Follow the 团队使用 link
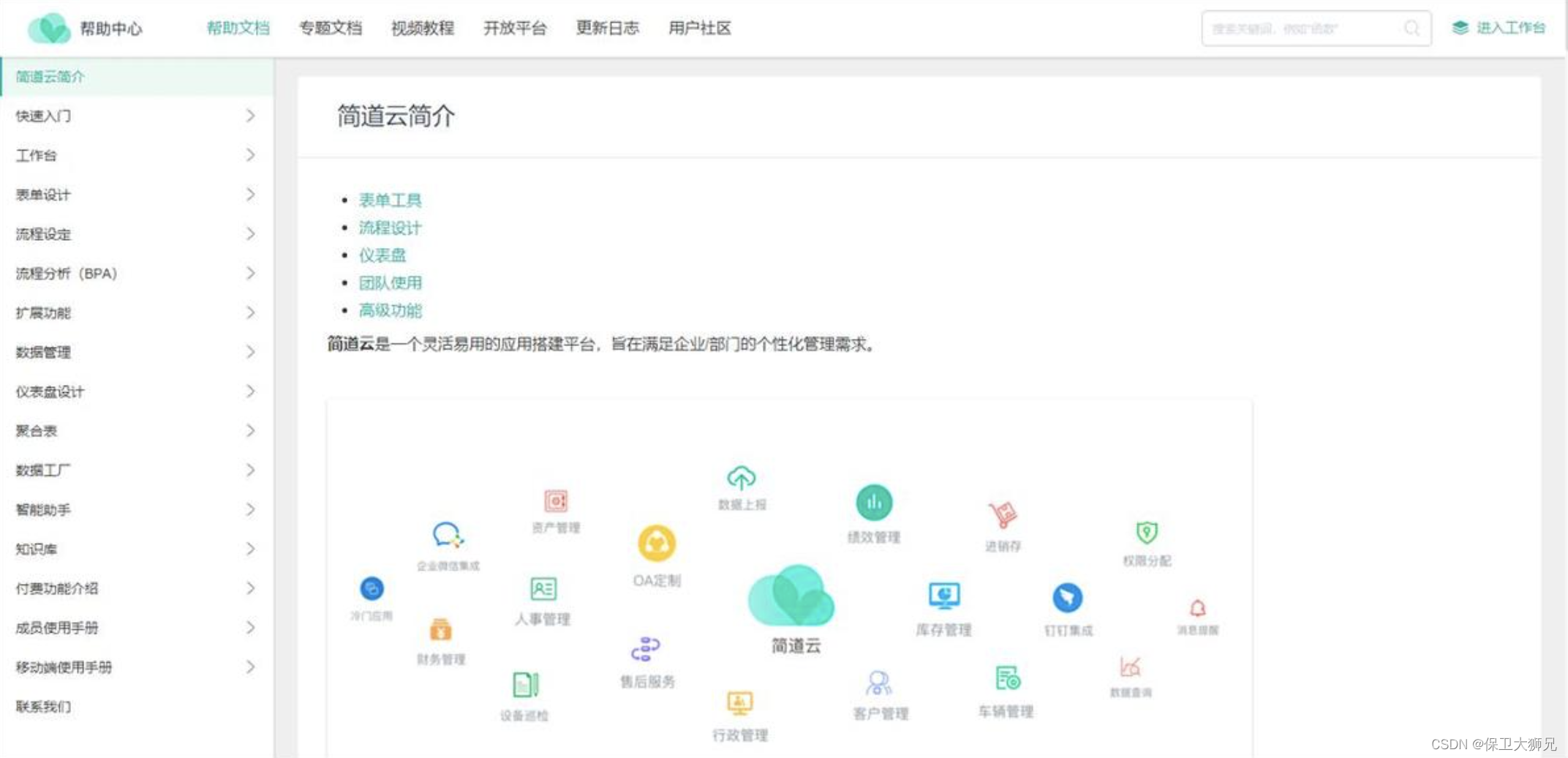 tap(390, 283)
